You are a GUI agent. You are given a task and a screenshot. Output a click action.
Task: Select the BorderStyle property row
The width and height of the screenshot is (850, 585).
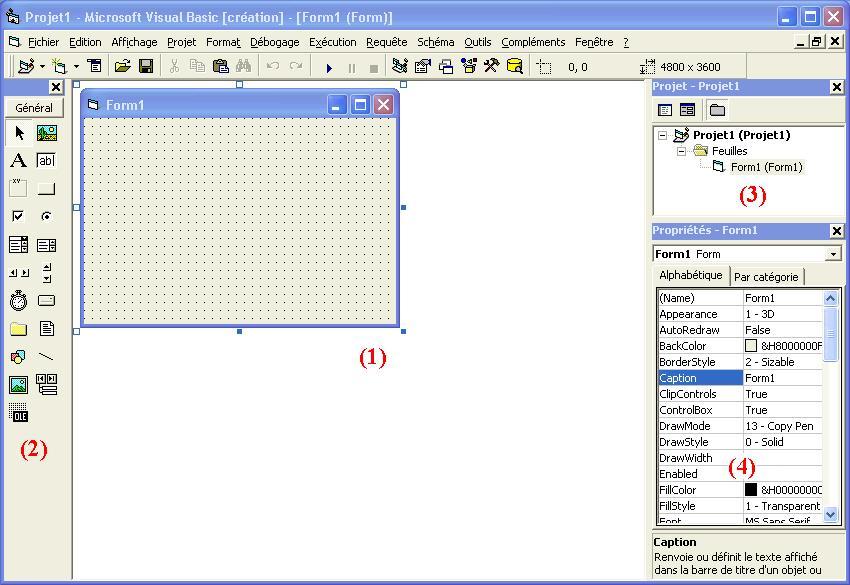point(740,362)
